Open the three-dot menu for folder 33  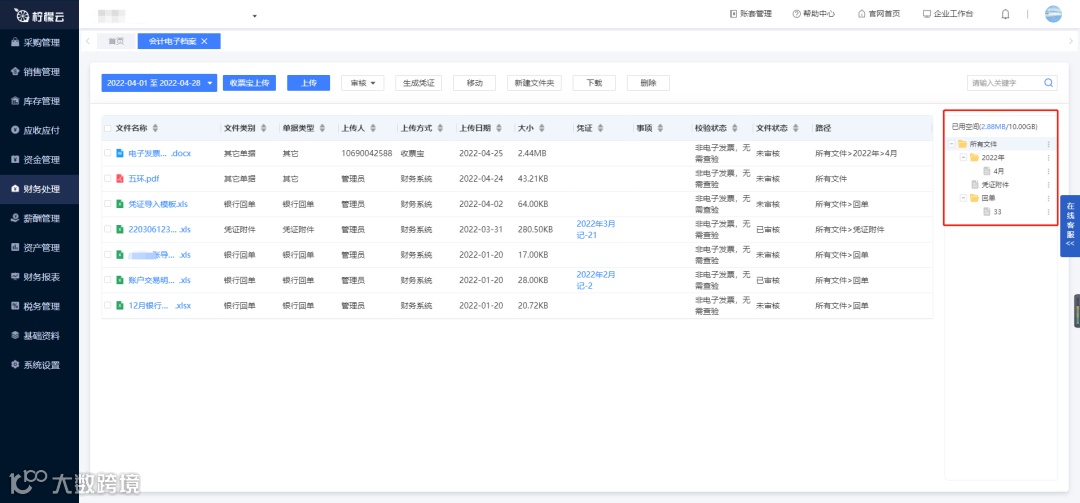[x=1048, y=212]
